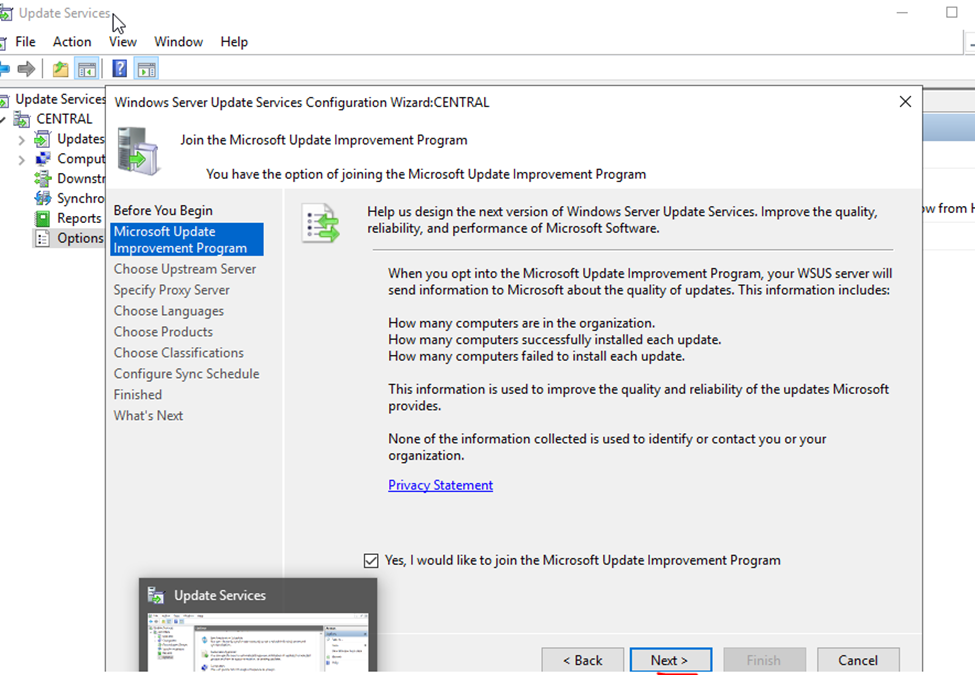Click the Downstream Servers node icon

tap(42, 178)
